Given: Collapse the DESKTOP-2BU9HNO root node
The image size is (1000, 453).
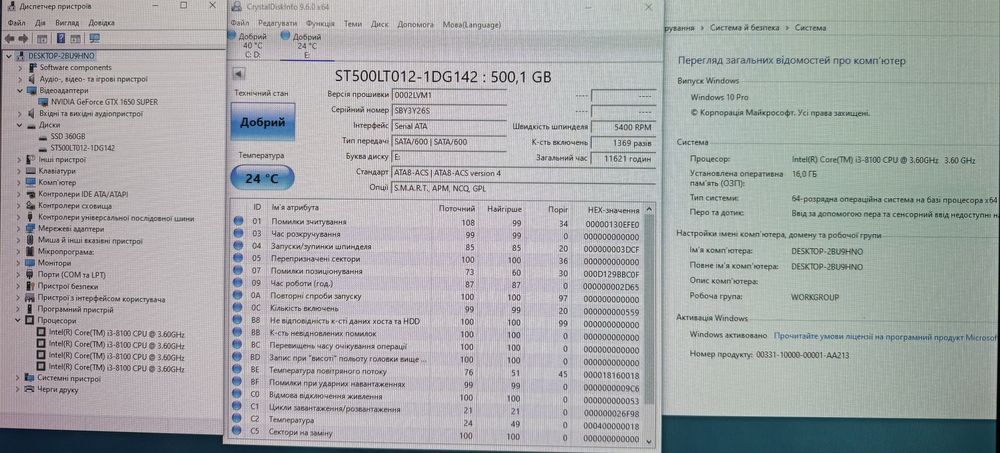Looking at the screenshot, I should click(8, 56).
